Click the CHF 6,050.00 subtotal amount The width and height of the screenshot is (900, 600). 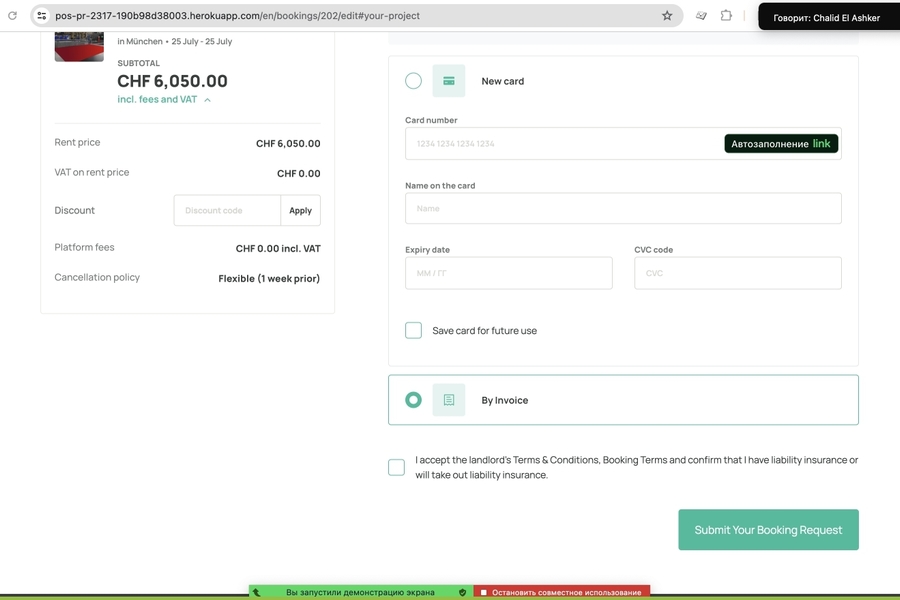tap(172, 81)
